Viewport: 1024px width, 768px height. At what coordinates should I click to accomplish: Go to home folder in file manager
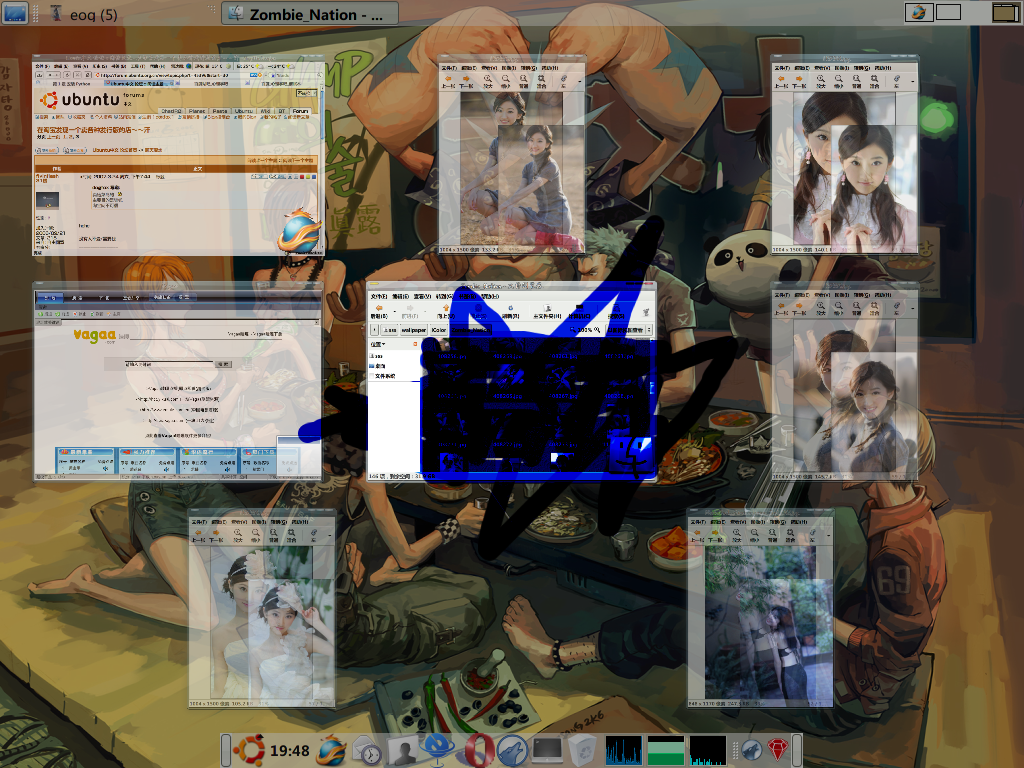(547, 311)
